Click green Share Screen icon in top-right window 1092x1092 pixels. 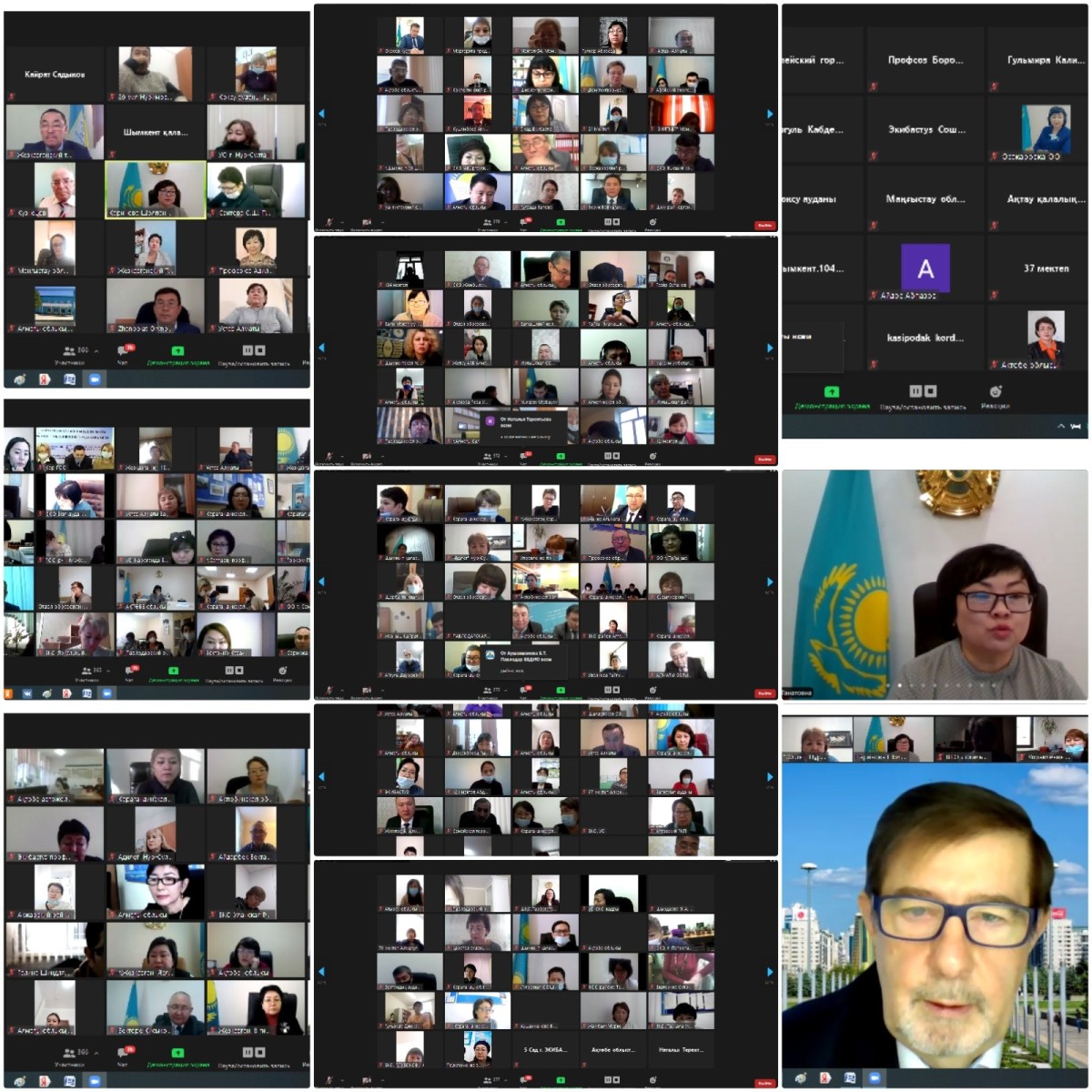click(x=831, y=392)
